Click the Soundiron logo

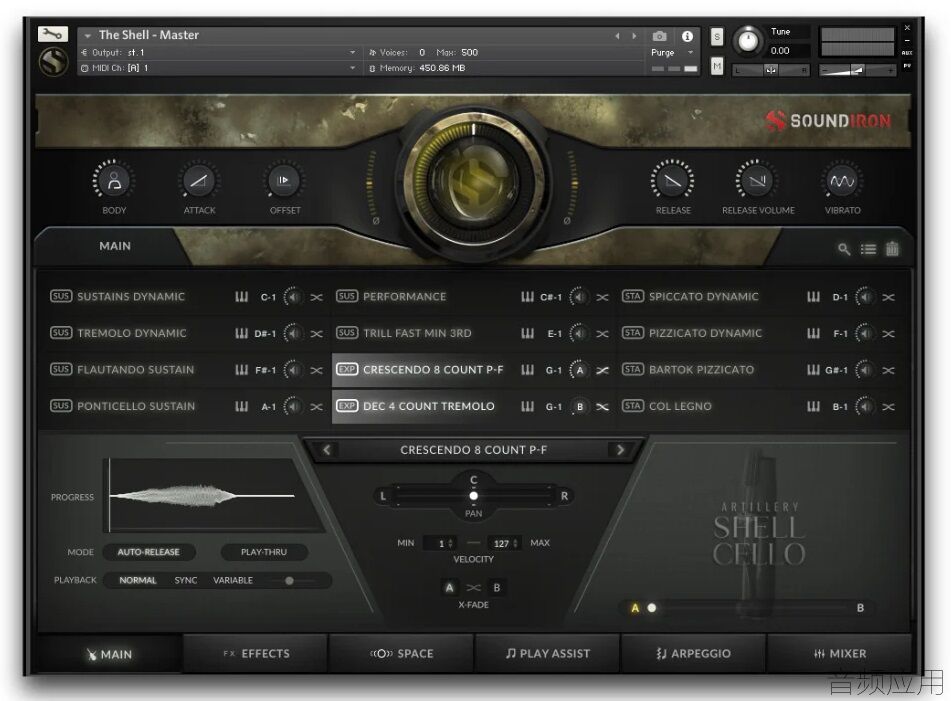tap(828, 121)
